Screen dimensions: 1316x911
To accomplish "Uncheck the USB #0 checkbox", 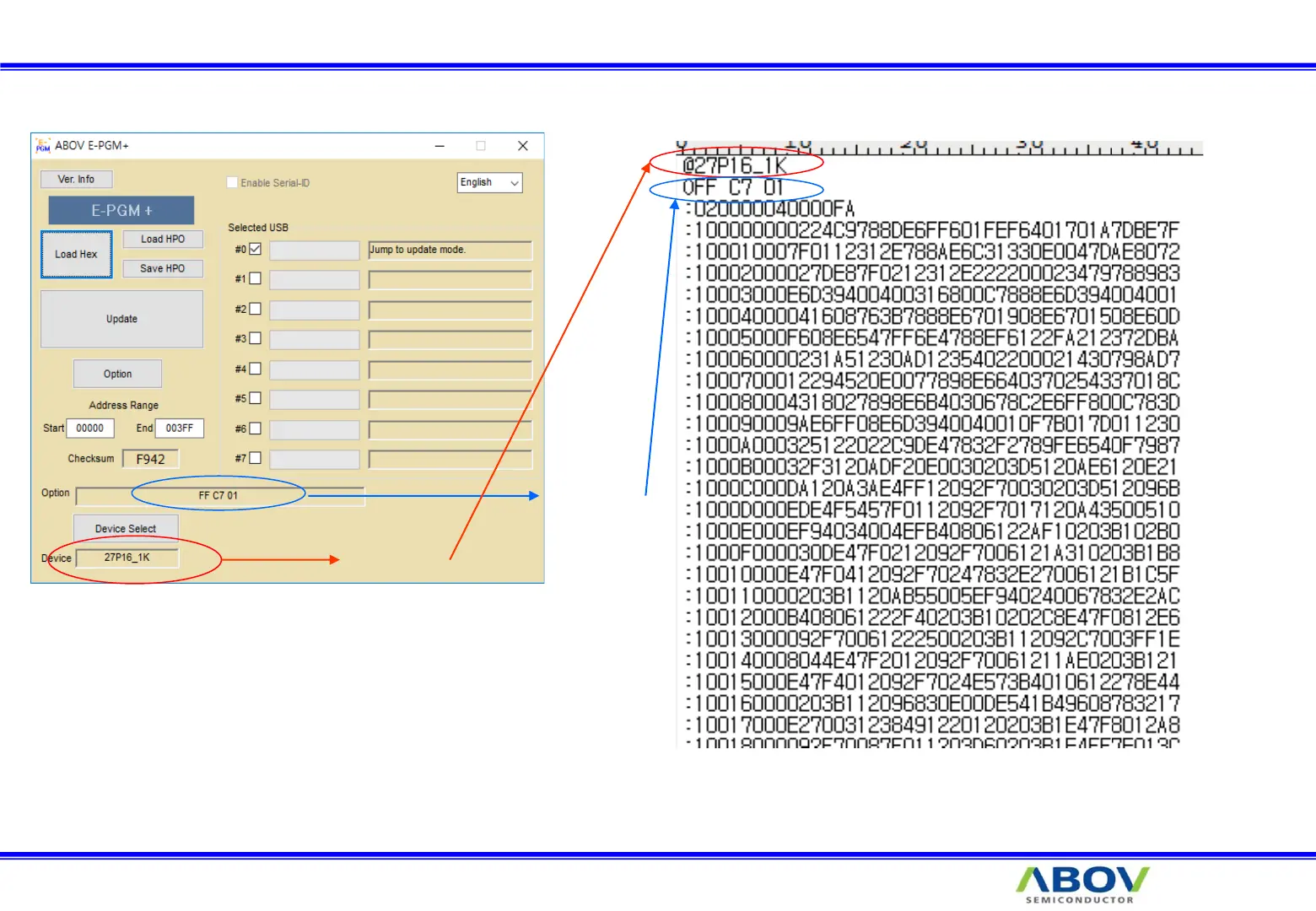I will (255, 249).
